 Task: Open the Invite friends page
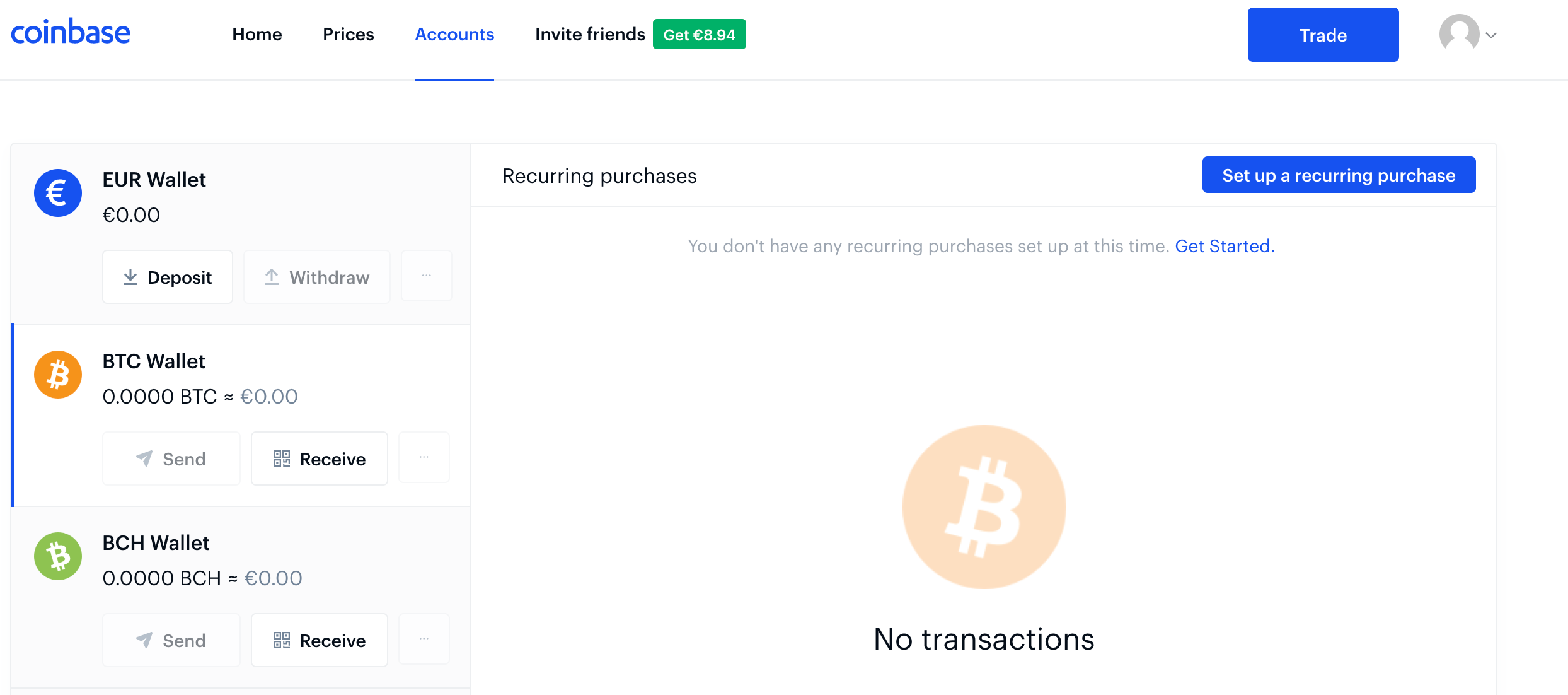click(x=590, y=34)
